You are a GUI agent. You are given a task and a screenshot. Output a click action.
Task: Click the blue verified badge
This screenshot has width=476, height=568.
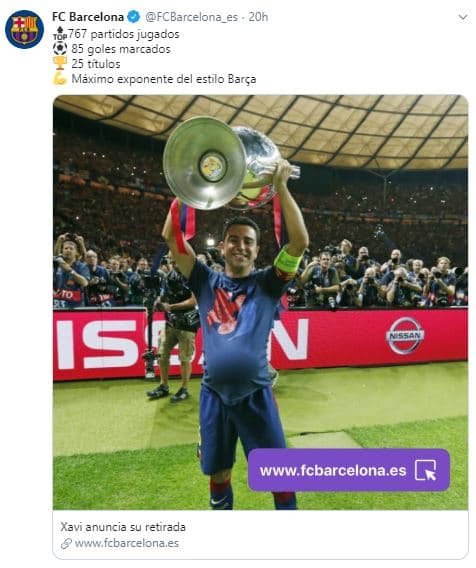pos(133,17)
